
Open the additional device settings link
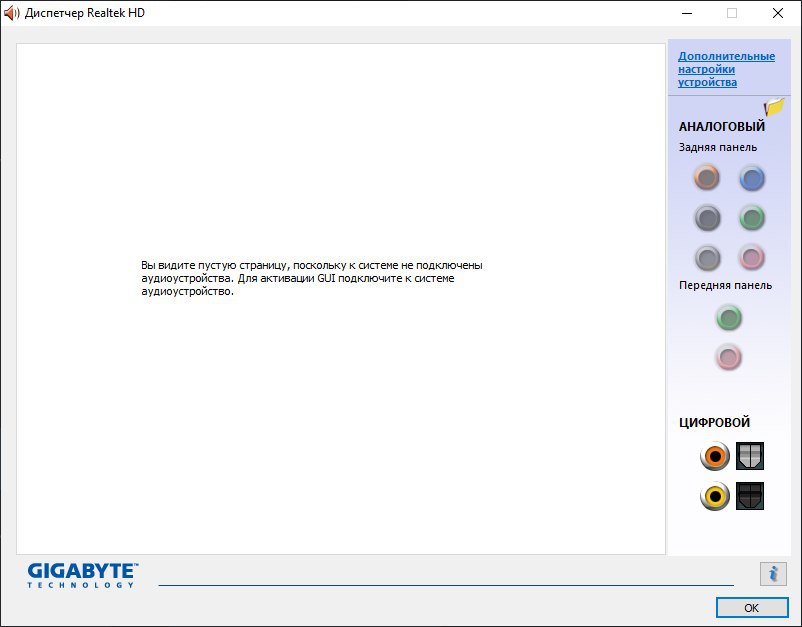coord(726,69)
